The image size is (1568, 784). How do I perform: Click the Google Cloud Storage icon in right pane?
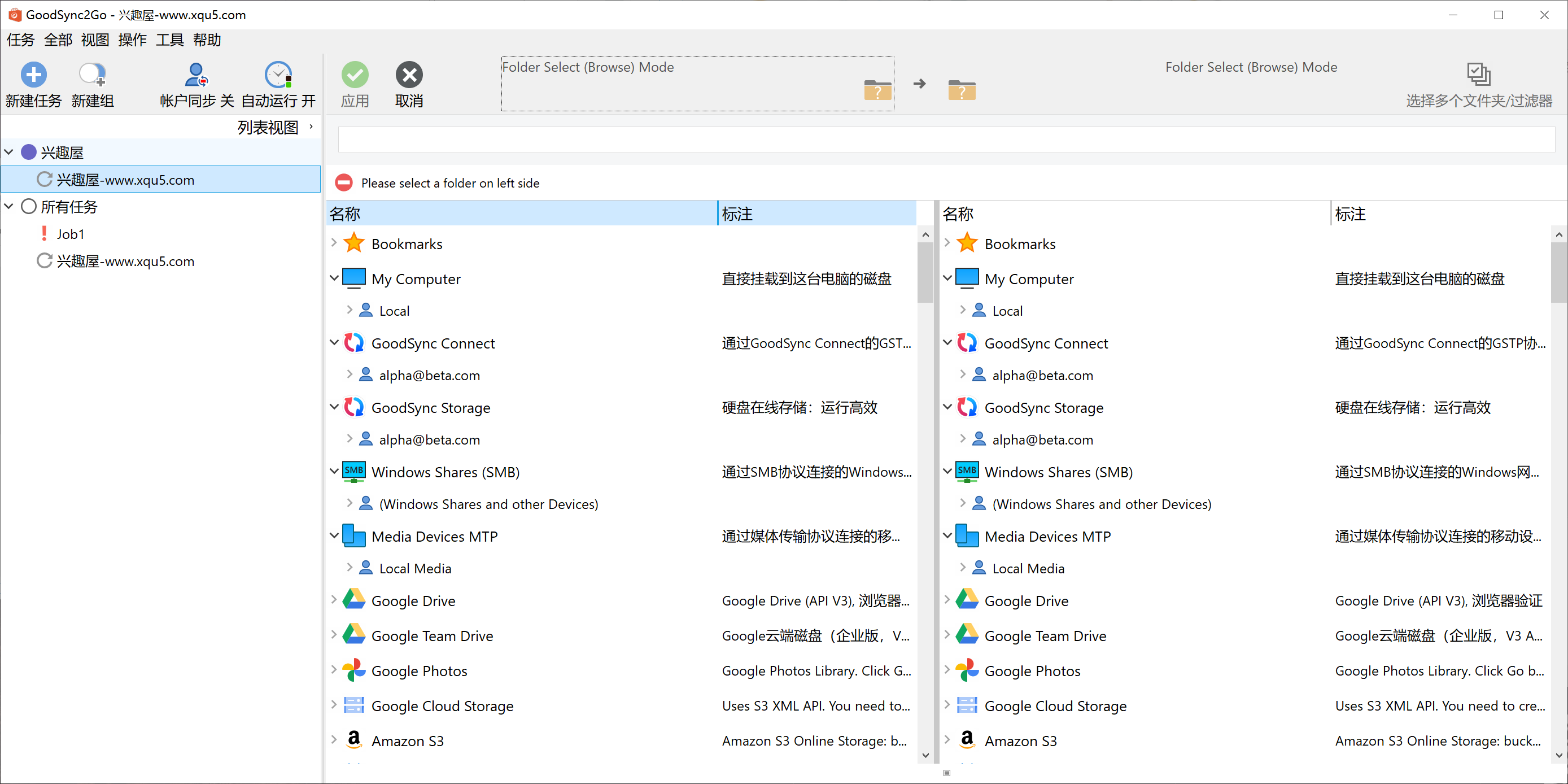point(967,705)
